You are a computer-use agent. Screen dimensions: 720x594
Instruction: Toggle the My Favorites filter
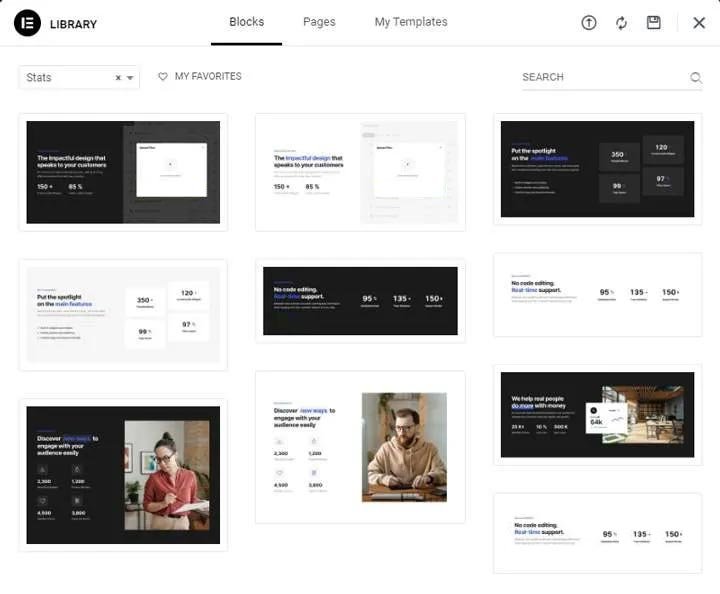[x=207, y=77]
